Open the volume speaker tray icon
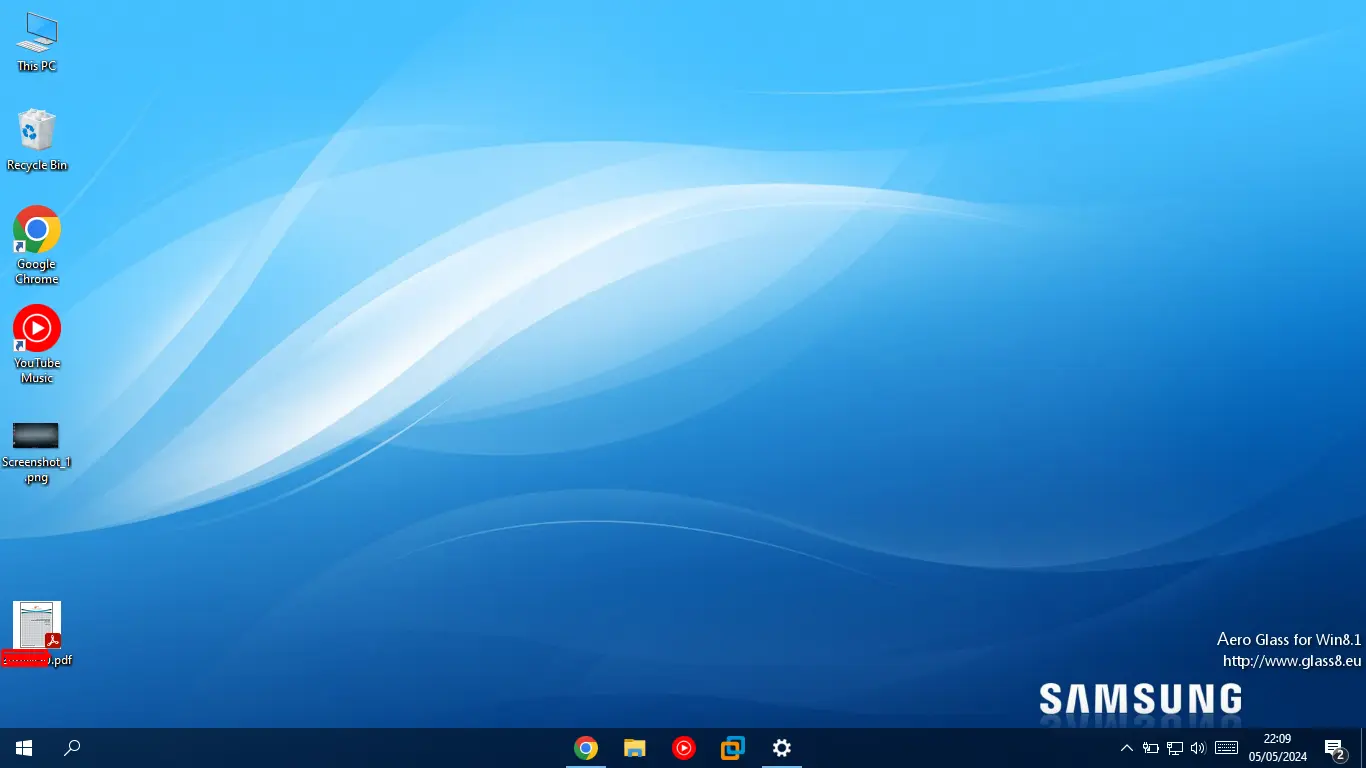This screenshot has width=1366, height=768. tap(1199, 748)
